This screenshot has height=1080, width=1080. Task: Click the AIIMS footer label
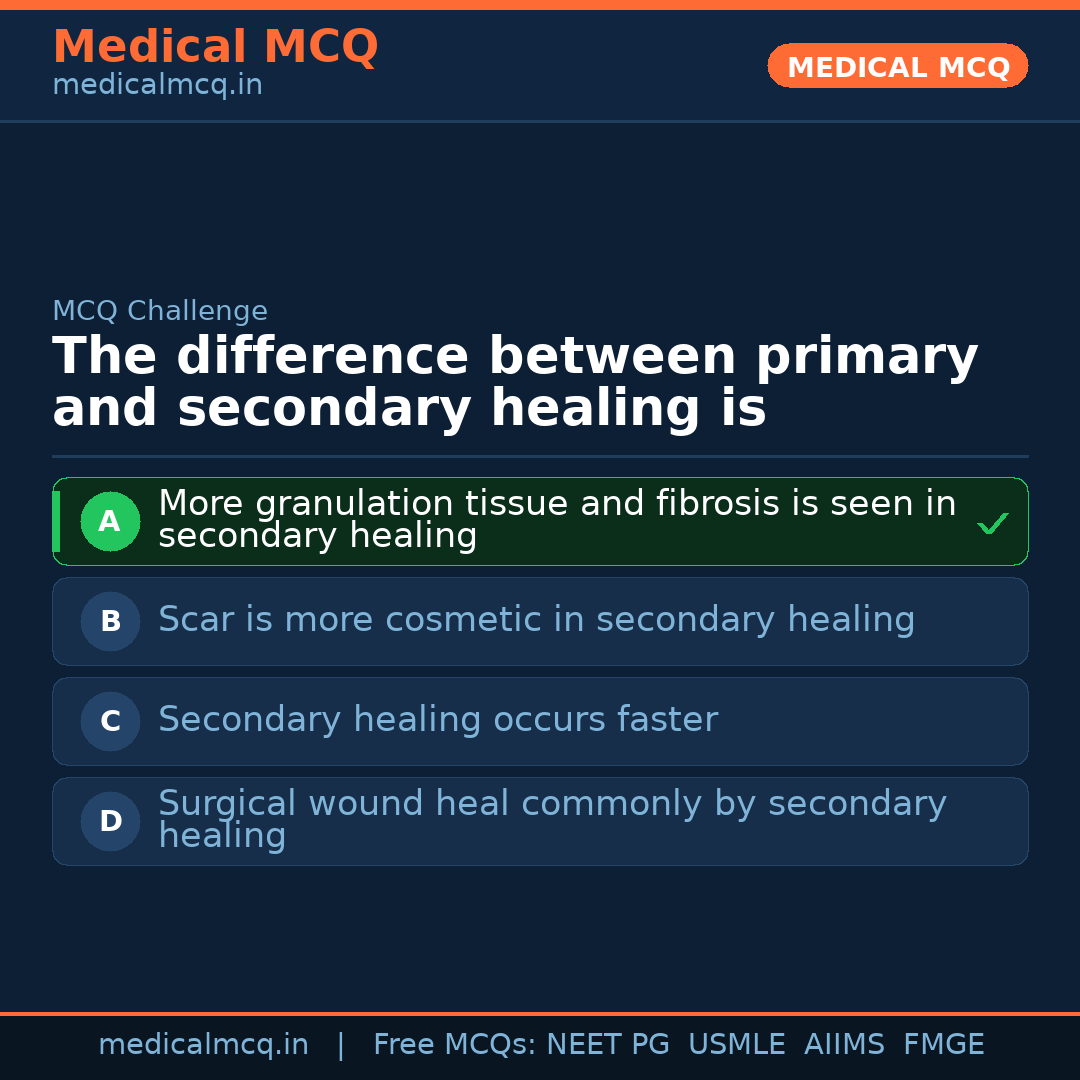(x=844, y=1045)
